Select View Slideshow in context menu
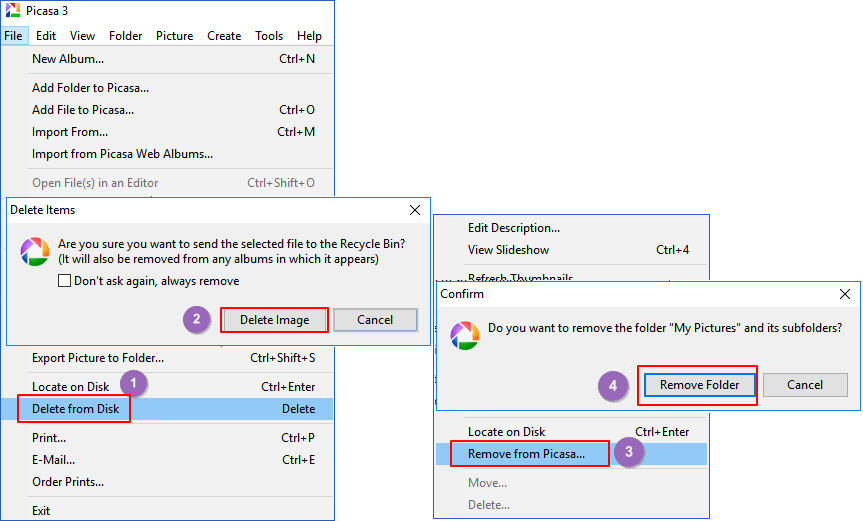Viewport: 863px width, 521px height. click(x=508, y=250)
